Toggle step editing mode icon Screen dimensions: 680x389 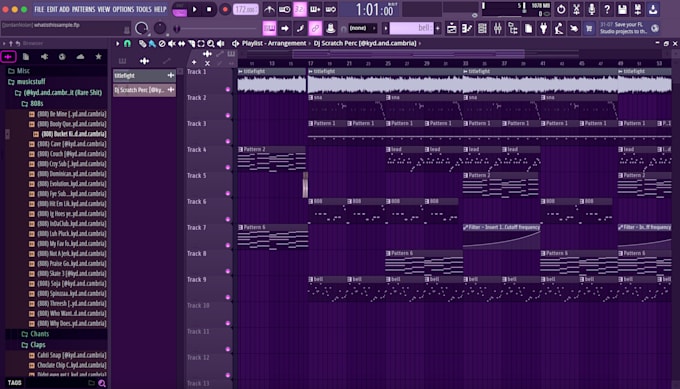coord(300,29)
